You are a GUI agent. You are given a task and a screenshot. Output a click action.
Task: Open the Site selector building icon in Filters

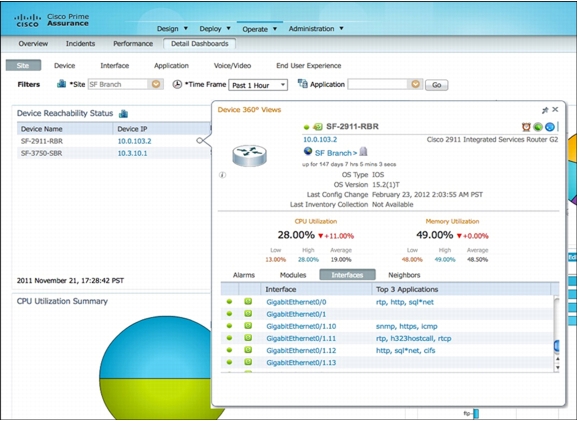(62, 84)
